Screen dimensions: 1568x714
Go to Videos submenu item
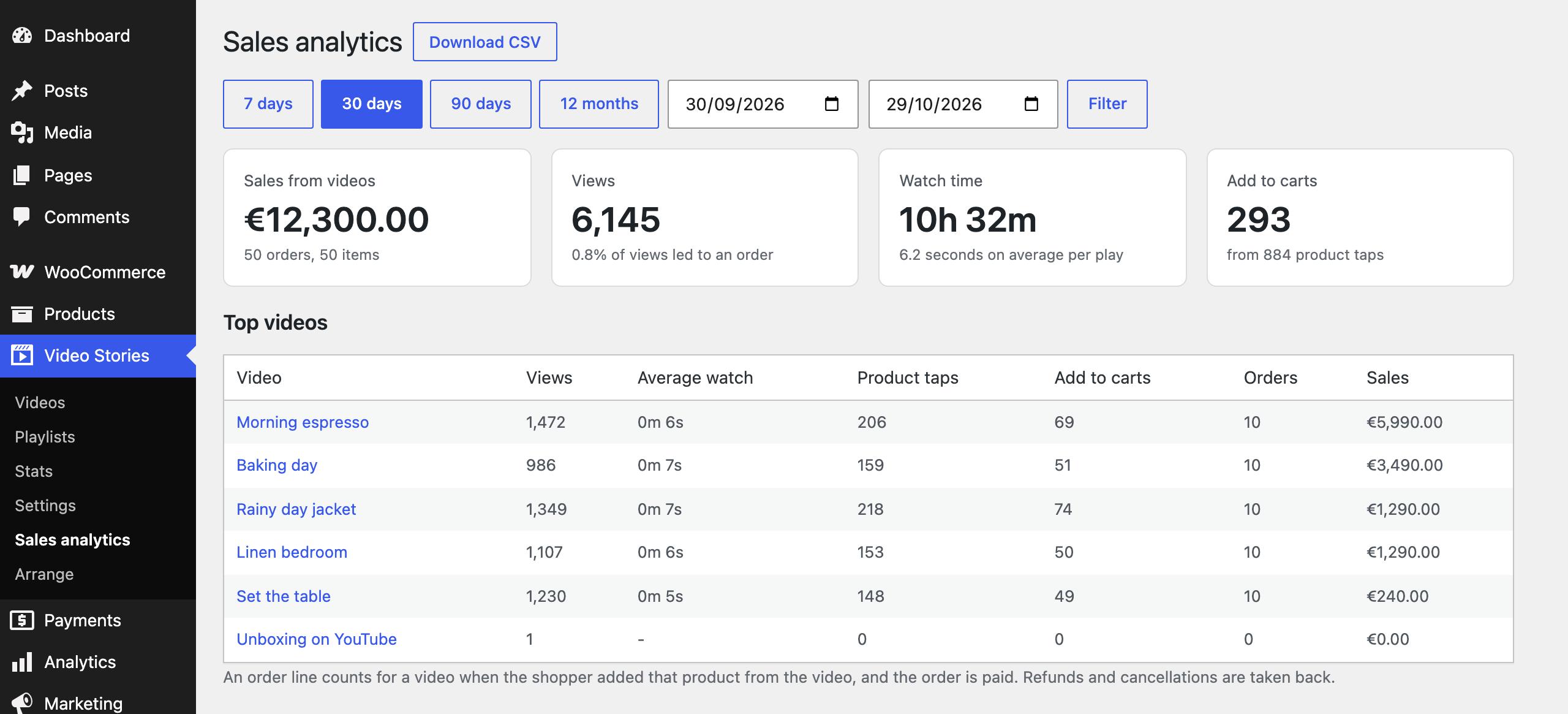pyautogui.click(x=40, y=403)
